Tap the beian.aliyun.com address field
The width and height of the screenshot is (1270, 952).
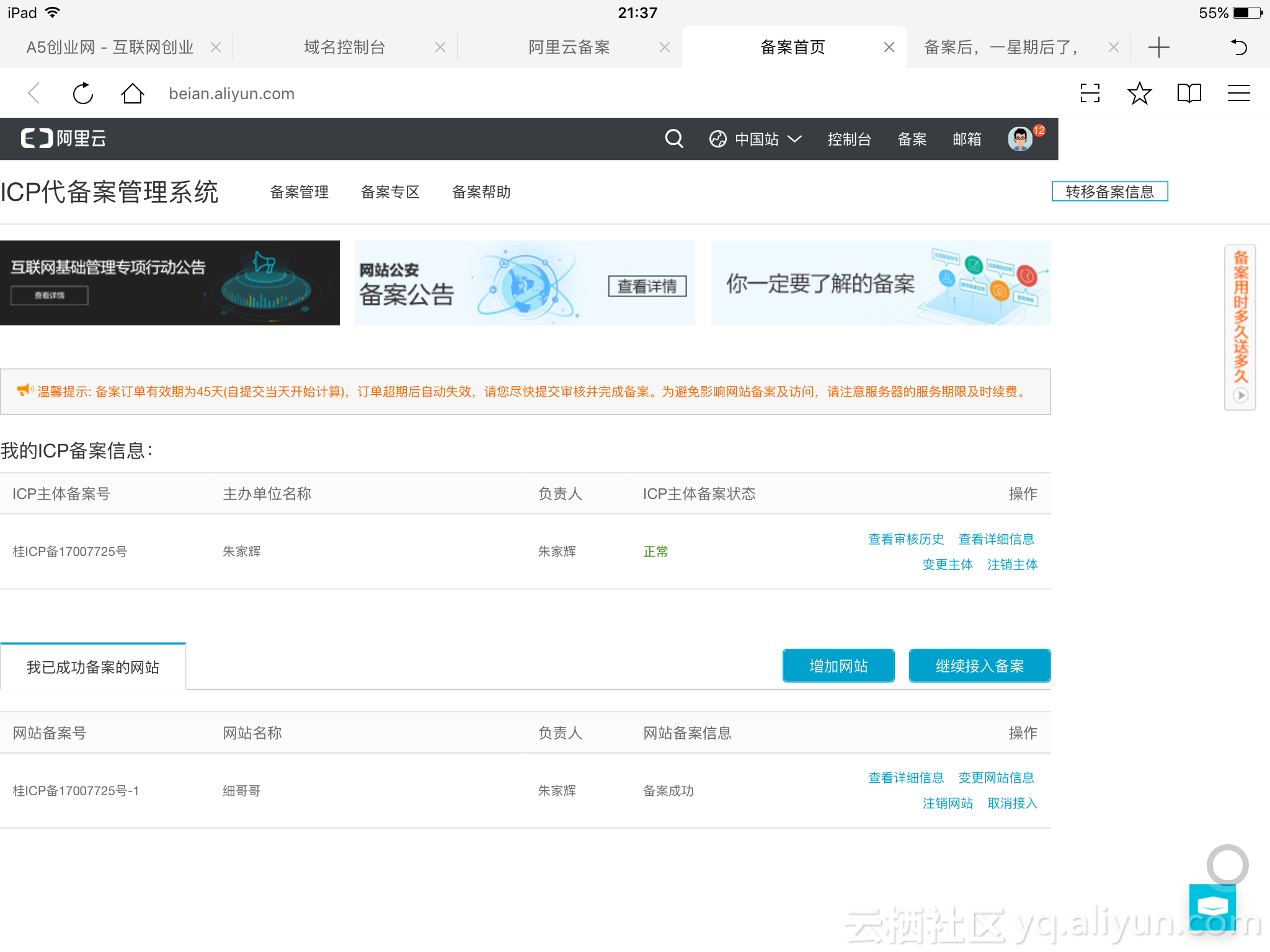coord(231,94)
